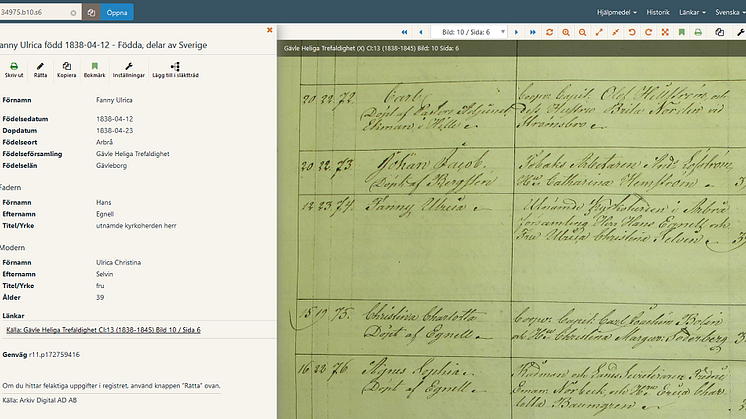Screen dimensions: 746x419
Task: Click the Öppna button
Action: (x=117, y=12)
